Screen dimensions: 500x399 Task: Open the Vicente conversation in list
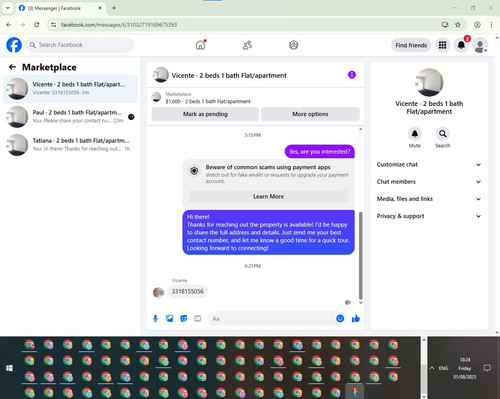(70, 89)
